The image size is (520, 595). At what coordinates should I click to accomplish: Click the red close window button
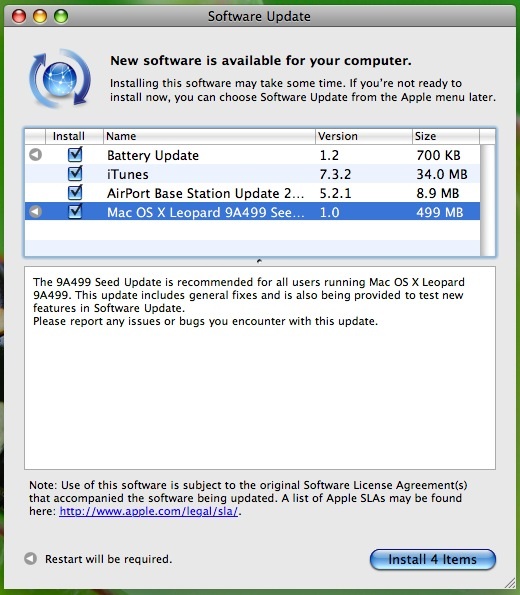click(19, 16)
